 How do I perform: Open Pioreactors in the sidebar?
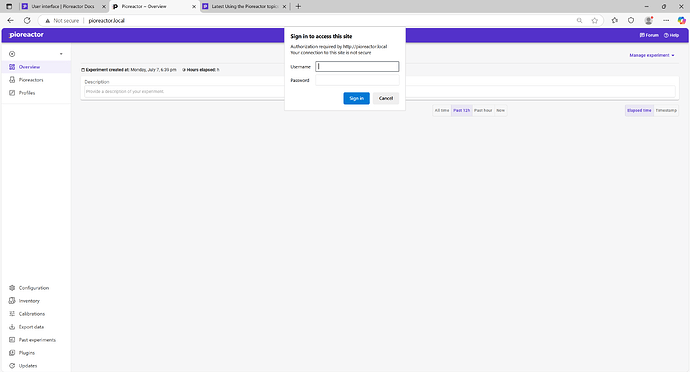(35, 80)
